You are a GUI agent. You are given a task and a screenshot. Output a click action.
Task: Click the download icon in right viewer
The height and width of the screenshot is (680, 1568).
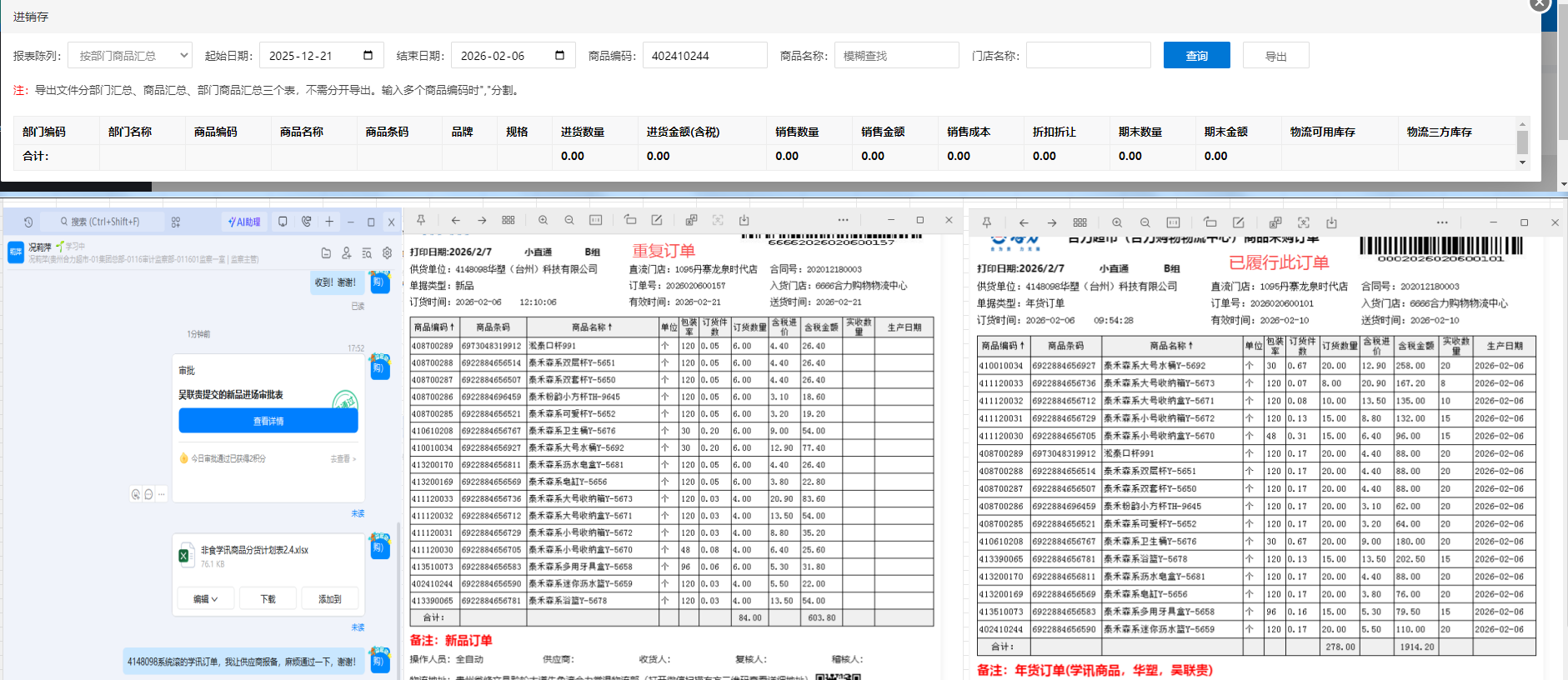pos(1331,222)
